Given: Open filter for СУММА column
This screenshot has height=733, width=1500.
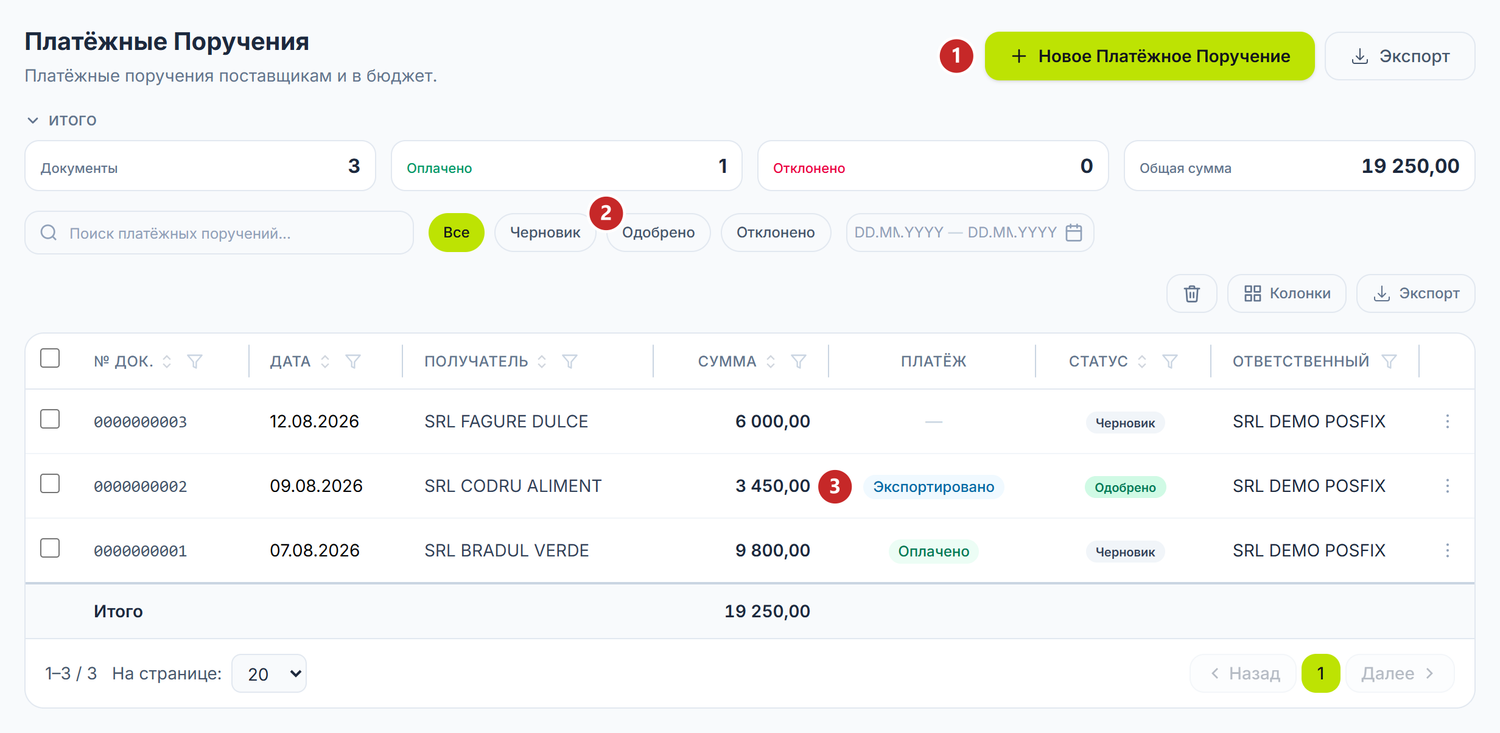Looking at the screenshot, I should [x=799, y=362].
